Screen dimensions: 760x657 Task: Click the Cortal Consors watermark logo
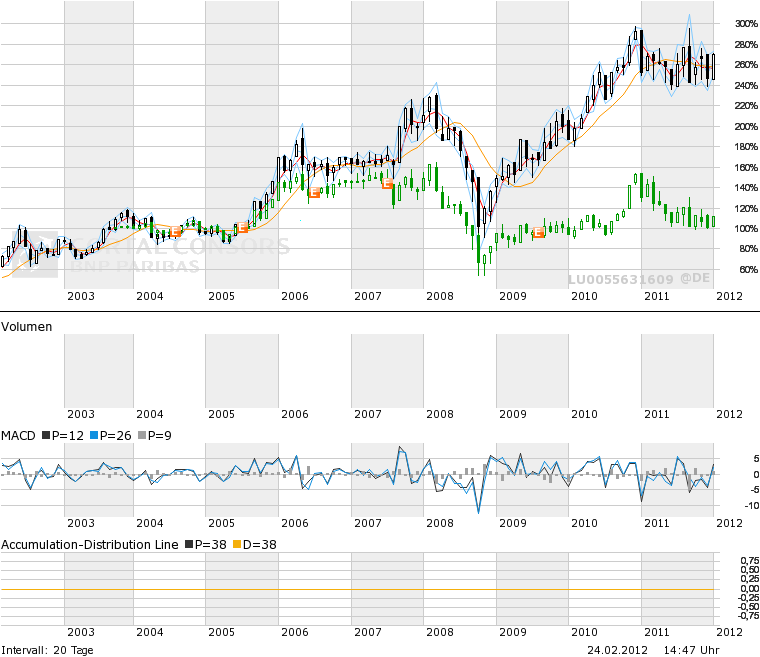coord(150,254)
